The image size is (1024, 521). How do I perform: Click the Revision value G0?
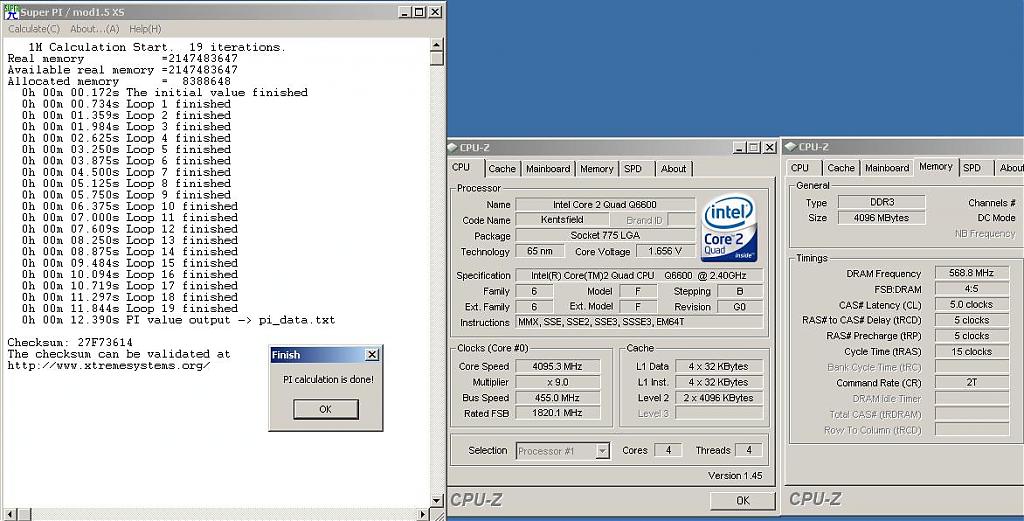pos(740,307)
